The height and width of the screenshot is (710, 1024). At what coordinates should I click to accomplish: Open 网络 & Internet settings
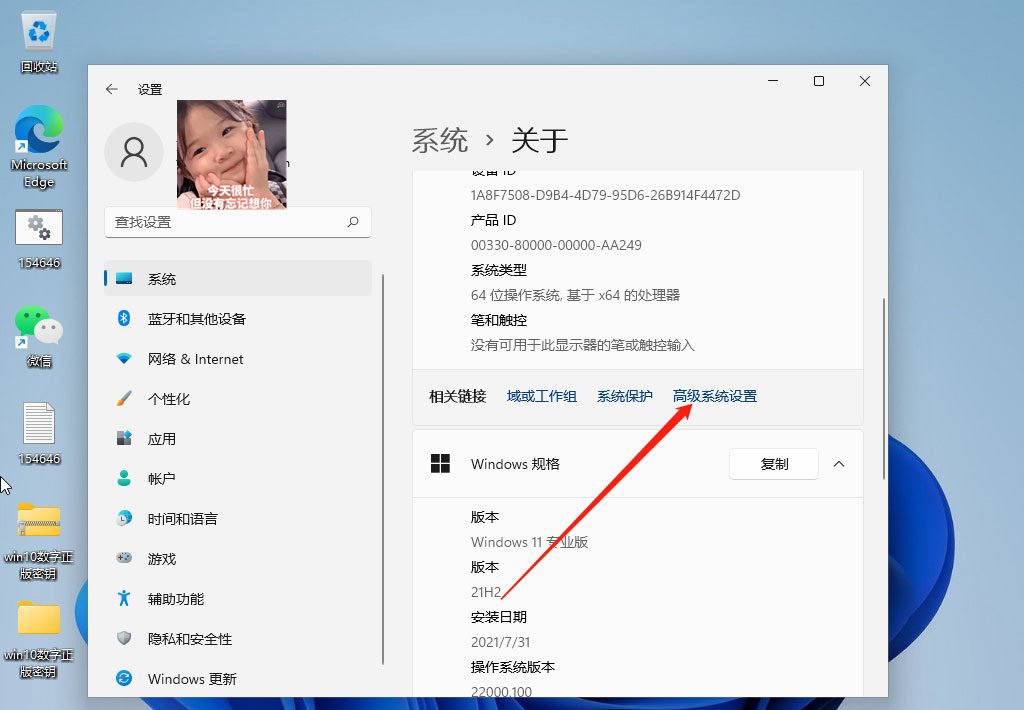238,359
